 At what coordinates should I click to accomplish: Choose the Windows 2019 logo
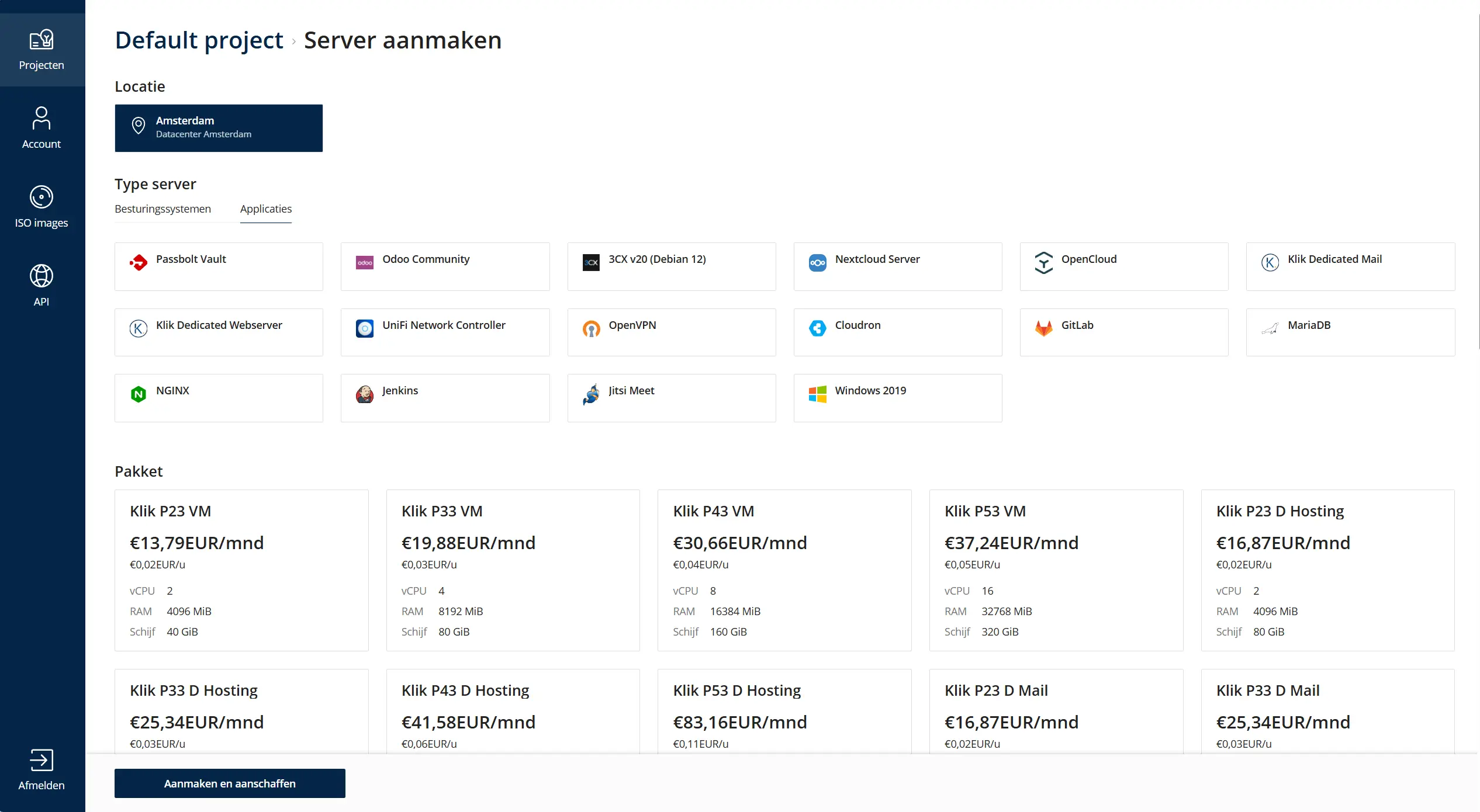pos(817,394)
